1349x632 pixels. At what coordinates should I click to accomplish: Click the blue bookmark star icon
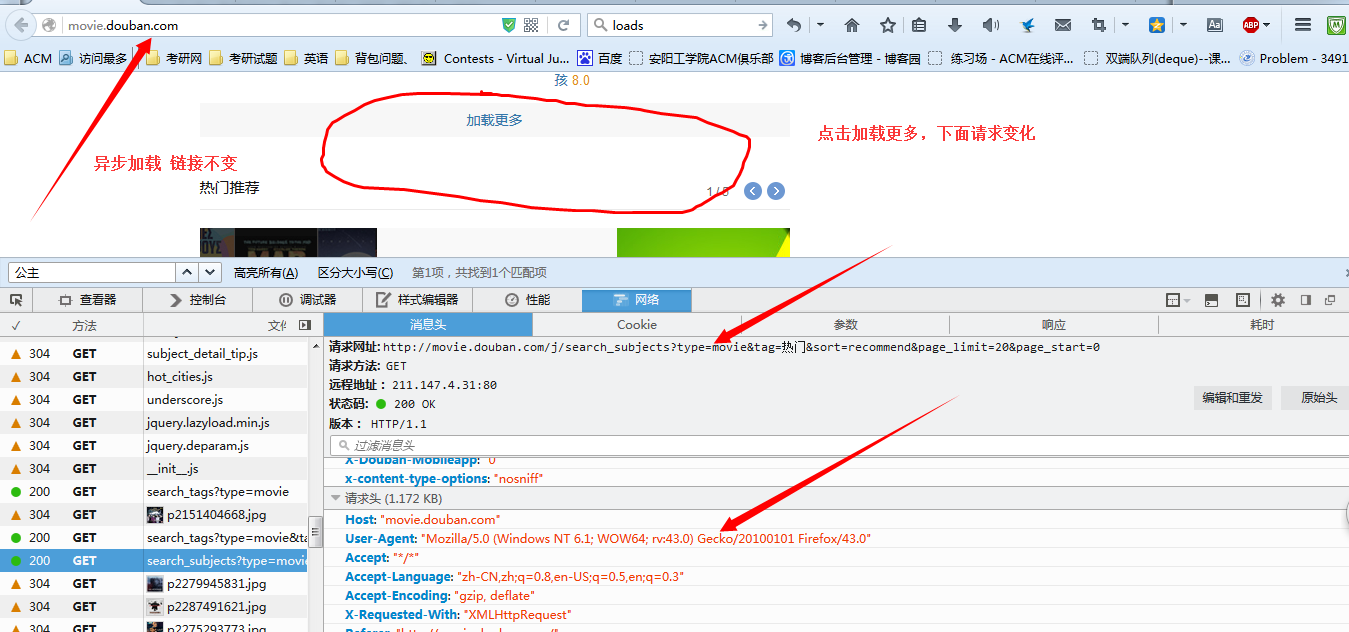coord(1157,25)
